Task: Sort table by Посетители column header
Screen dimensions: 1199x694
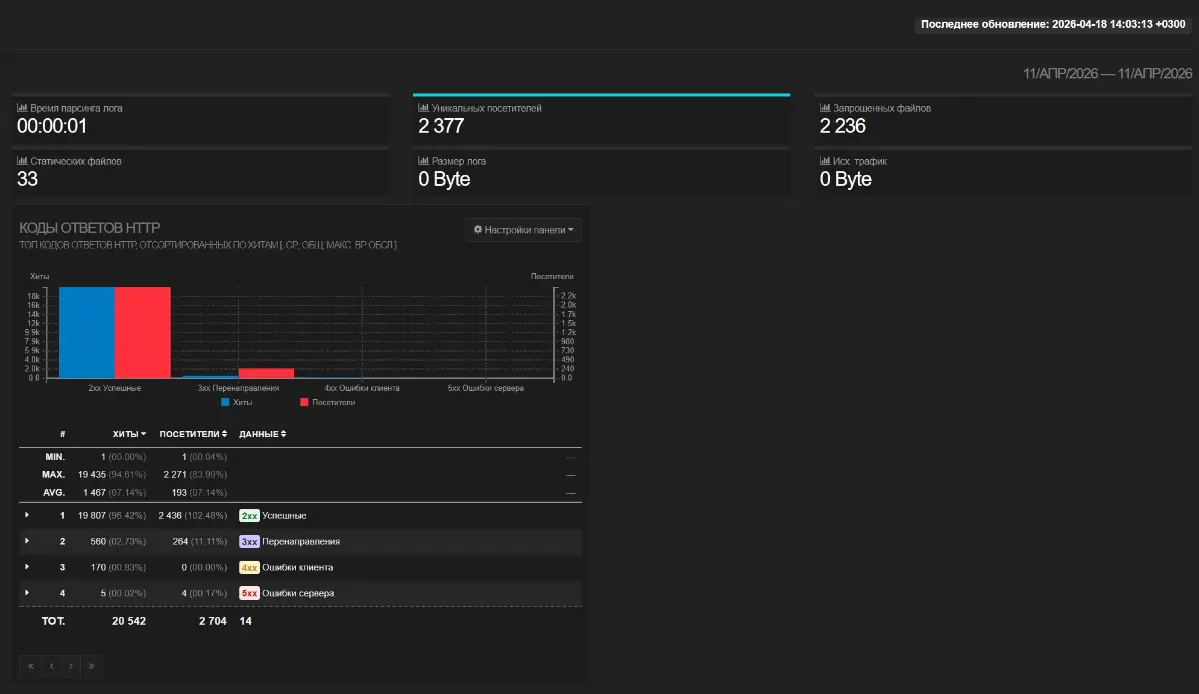Action: [193, 434]
